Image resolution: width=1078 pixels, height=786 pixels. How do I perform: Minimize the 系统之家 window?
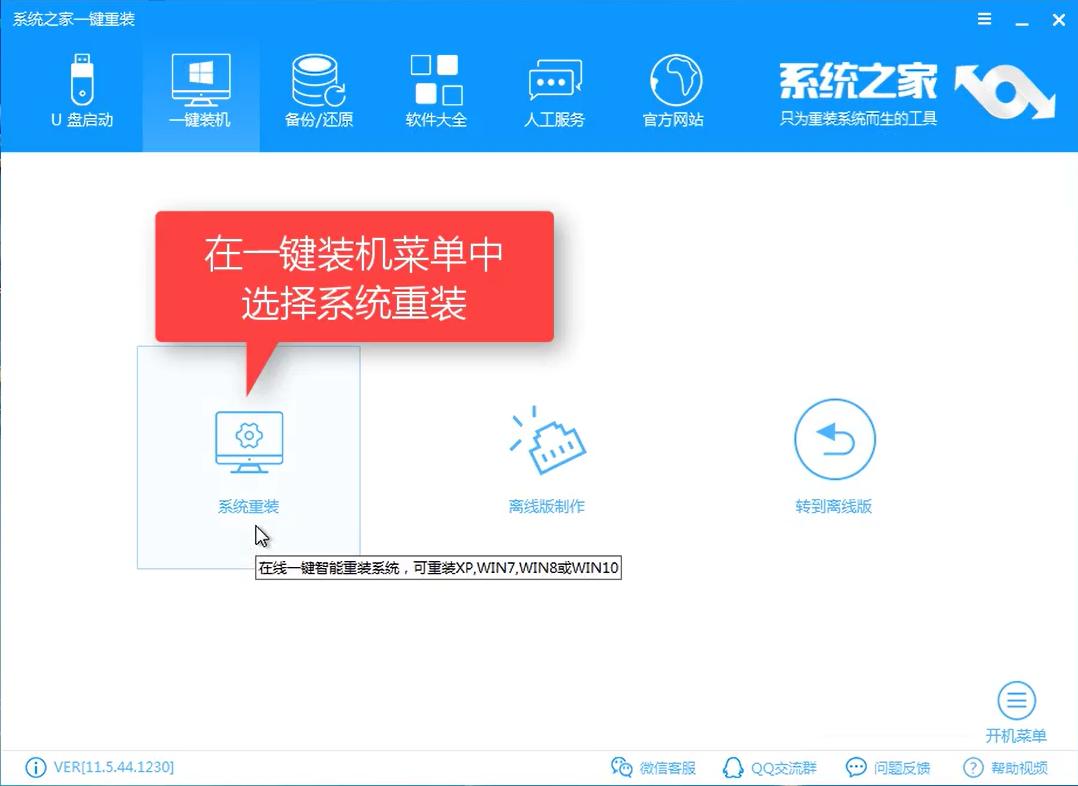(1022, 19)
